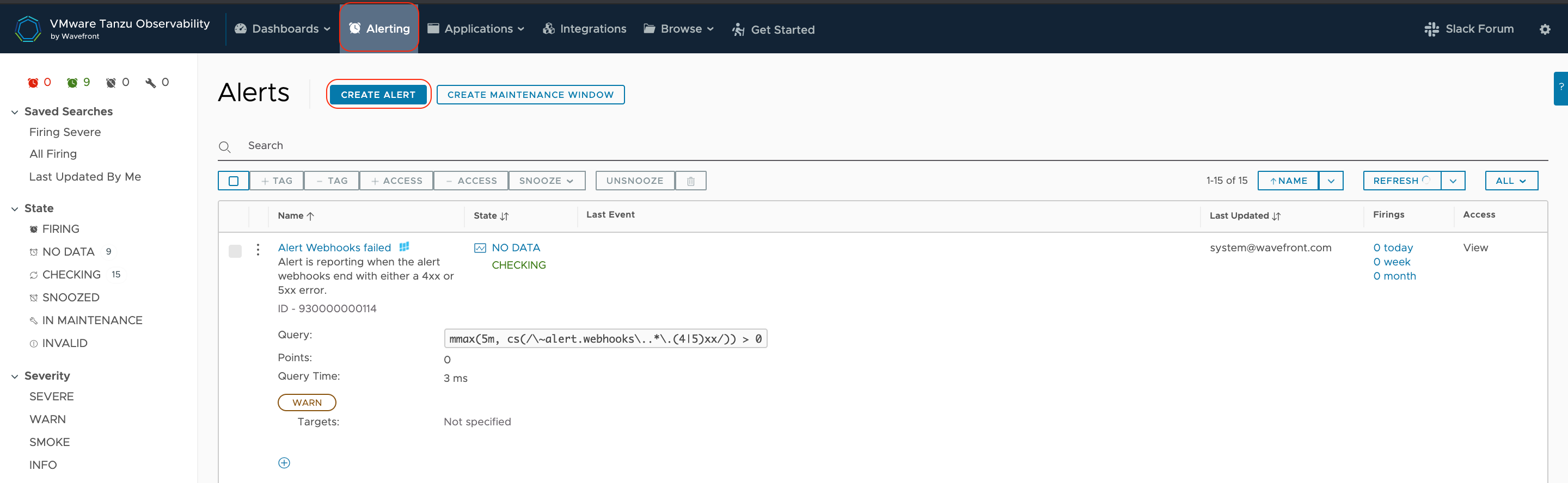Click the add ACCESS button
Image resolution: width=1568 pixels, height=483 pixels.
point(396,181)
